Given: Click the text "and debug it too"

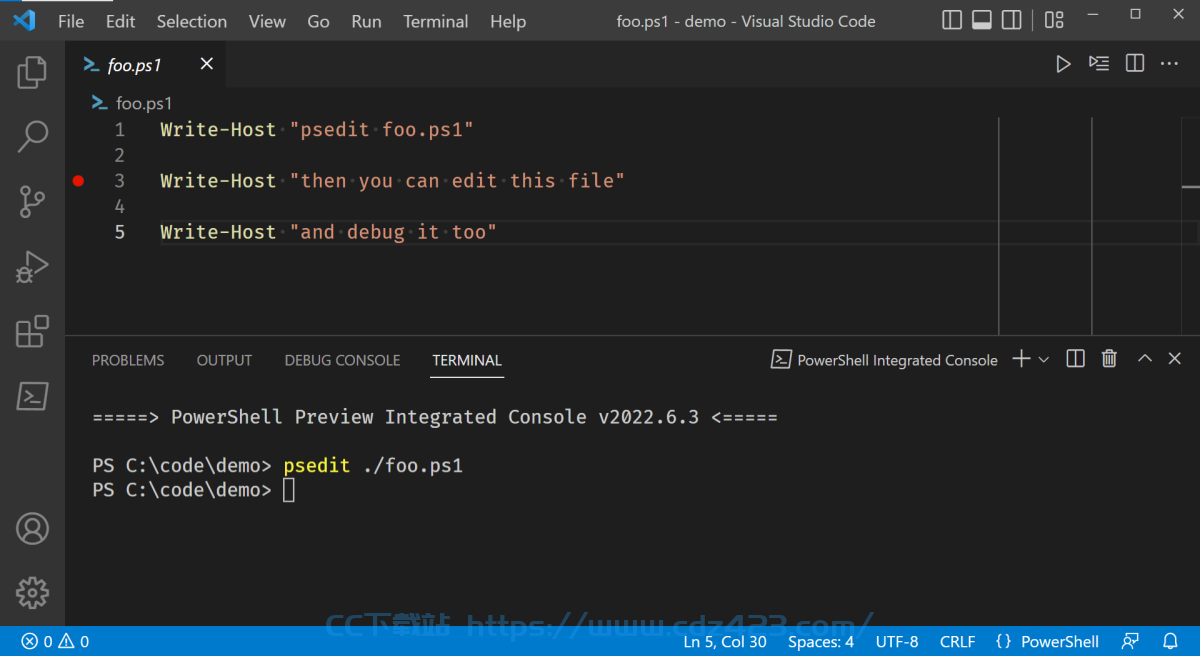Looking at the screenshot, I should (x=393, y=232).
